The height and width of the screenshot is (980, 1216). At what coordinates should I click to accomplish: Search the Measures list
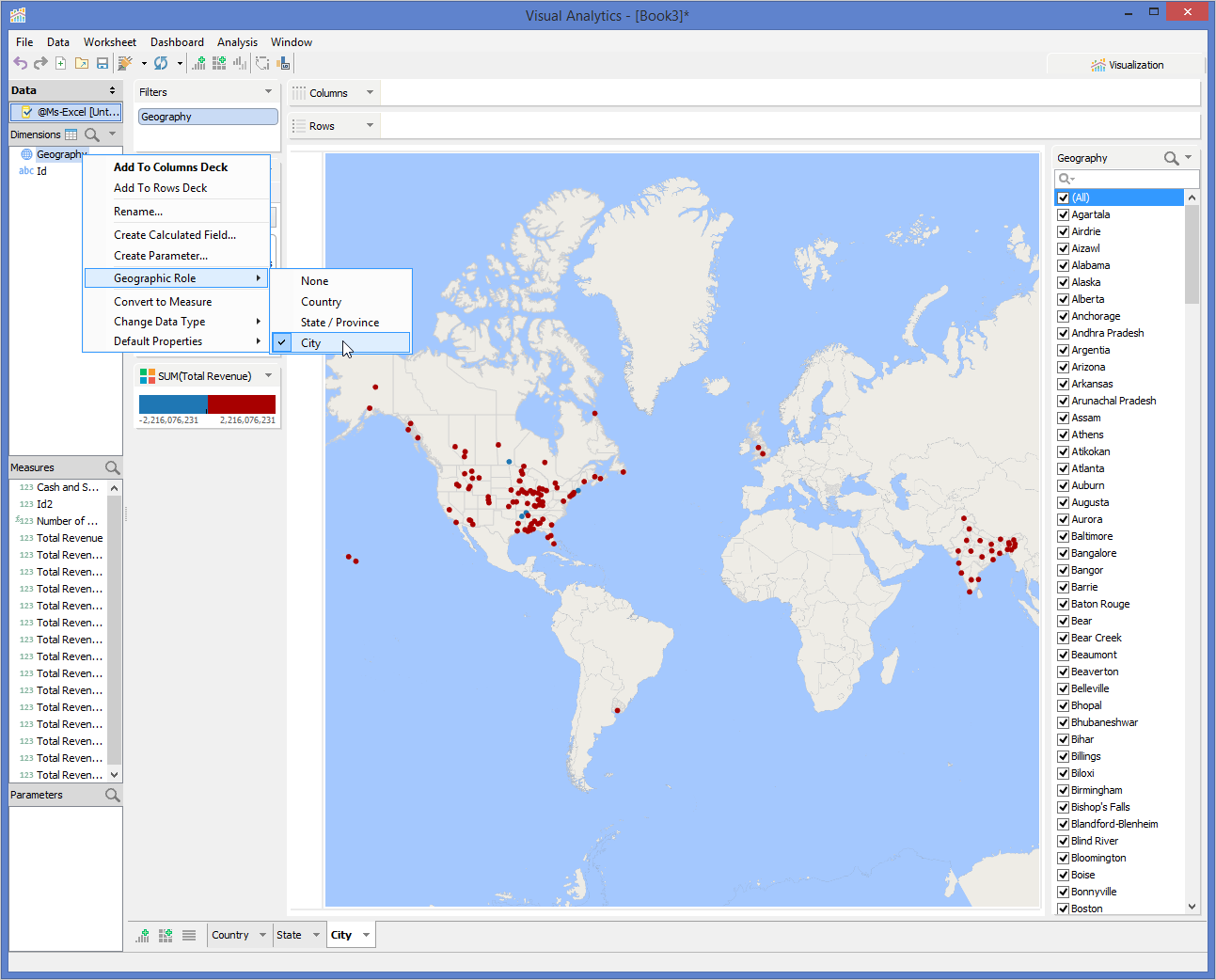tap(113, 467)
